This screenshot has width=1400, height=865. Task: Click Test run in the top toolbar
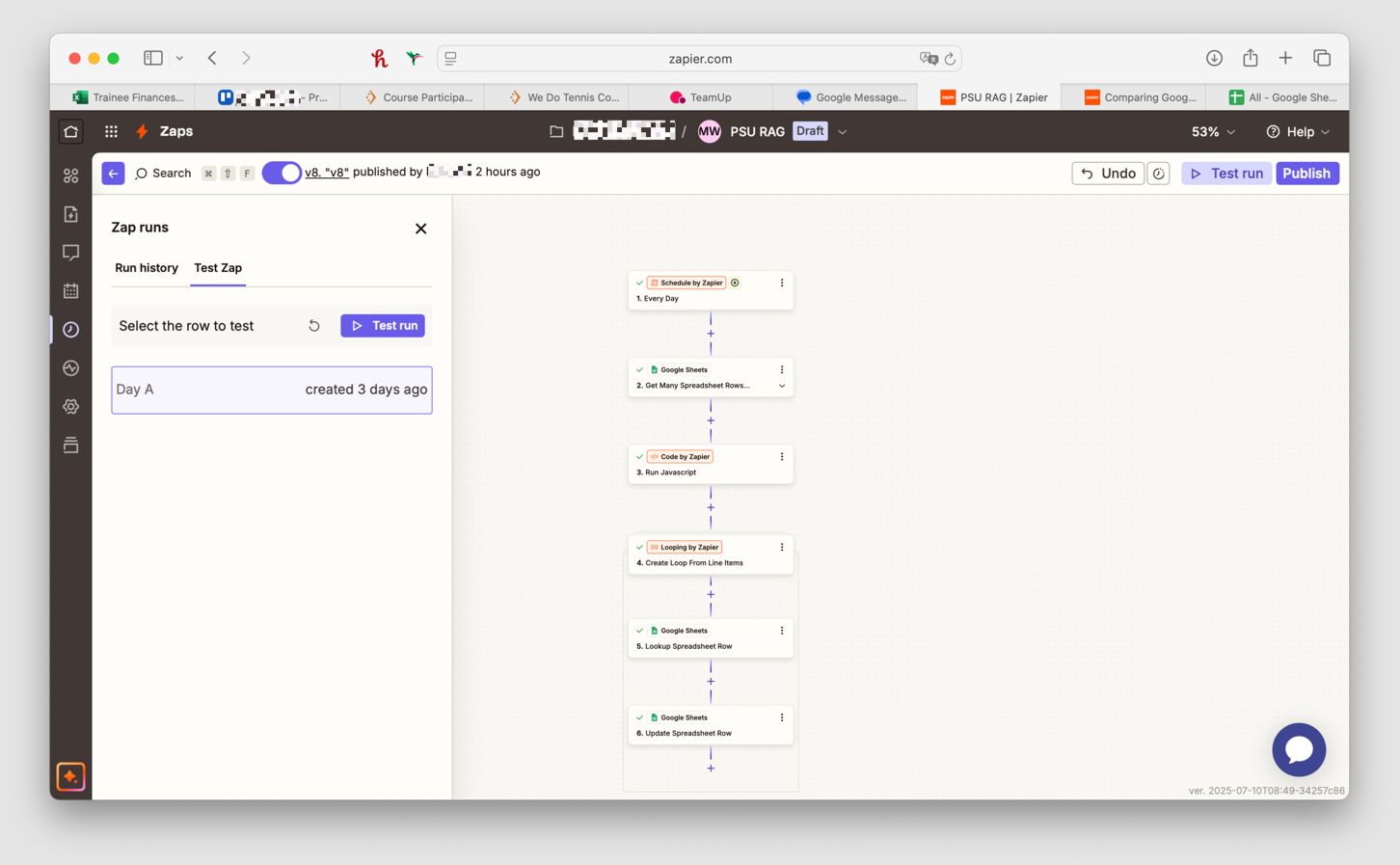click(x=1225, y=174)
